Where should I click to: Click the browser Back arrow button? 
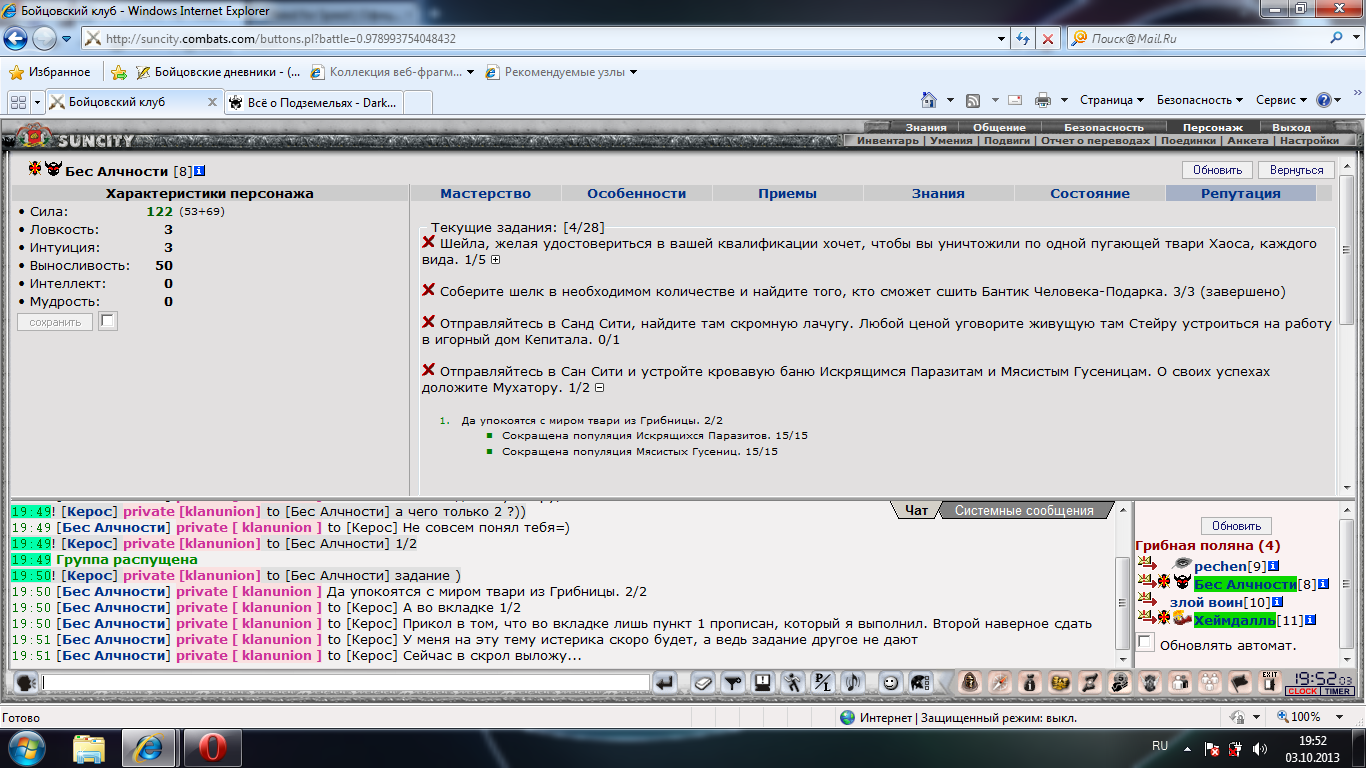[x=16, y=39]
